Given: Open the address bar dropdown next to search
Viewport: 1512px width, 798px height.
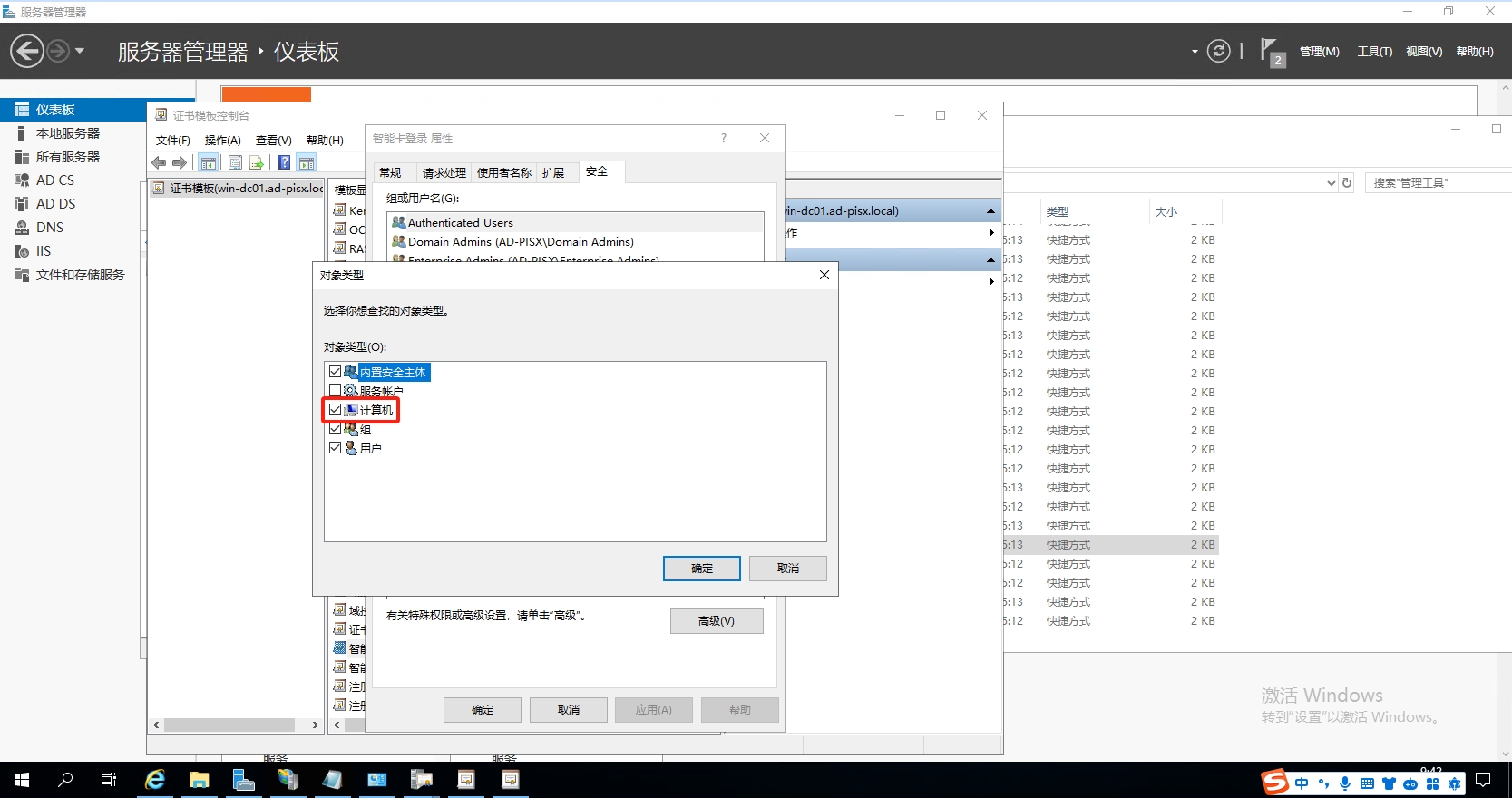Looking at the screenshot, I should click(x=1331, y=183).
